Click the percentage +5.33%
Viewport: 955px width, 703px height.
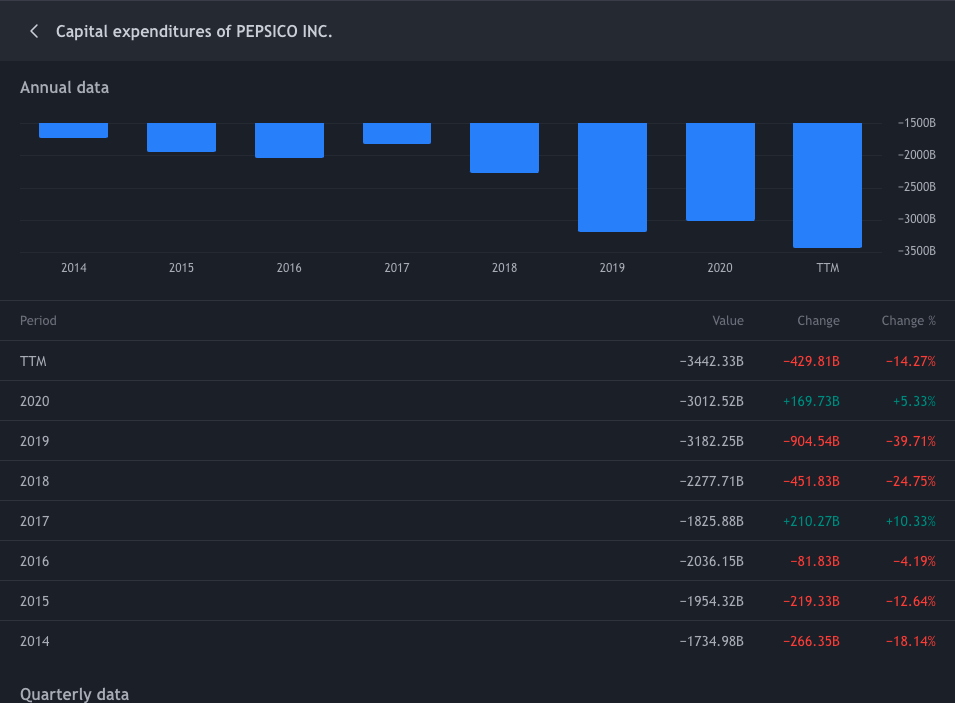pyautogui.click(x=914, y=401)
